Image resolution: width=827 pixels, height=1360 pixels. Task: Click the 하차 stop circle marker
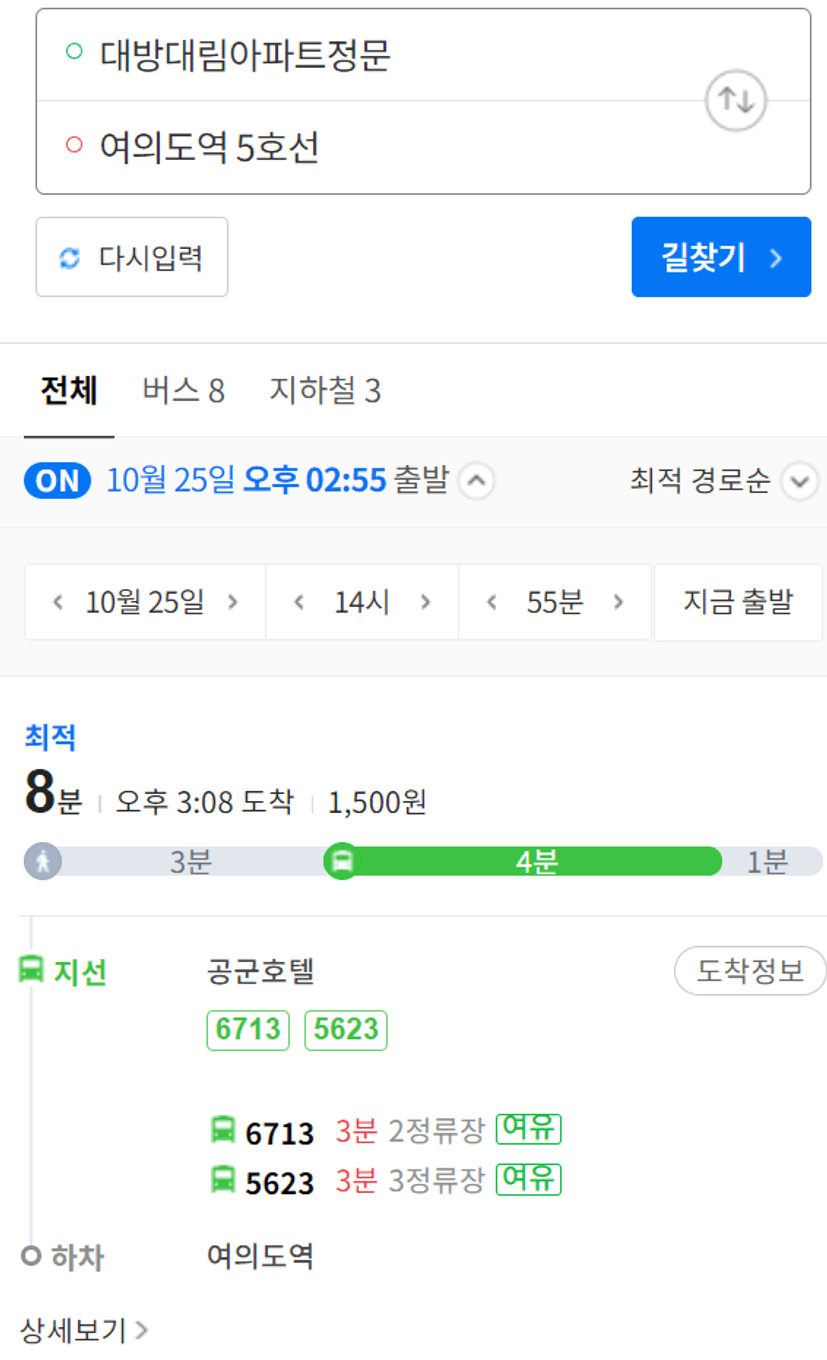(x=31, y=1256)
